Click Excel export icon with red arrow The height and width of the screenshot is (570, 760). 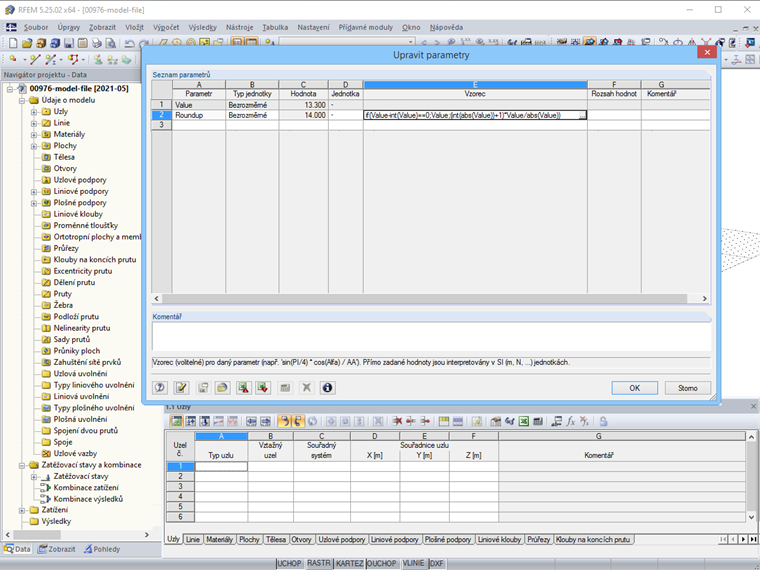click(x=243, y=387)
